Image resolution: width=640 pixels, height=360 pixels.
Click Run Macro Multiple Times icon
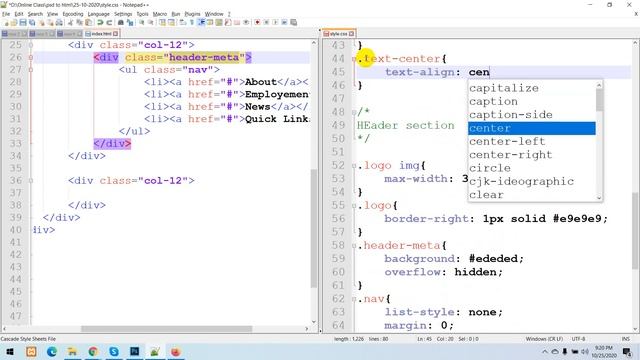click(284, 22)
